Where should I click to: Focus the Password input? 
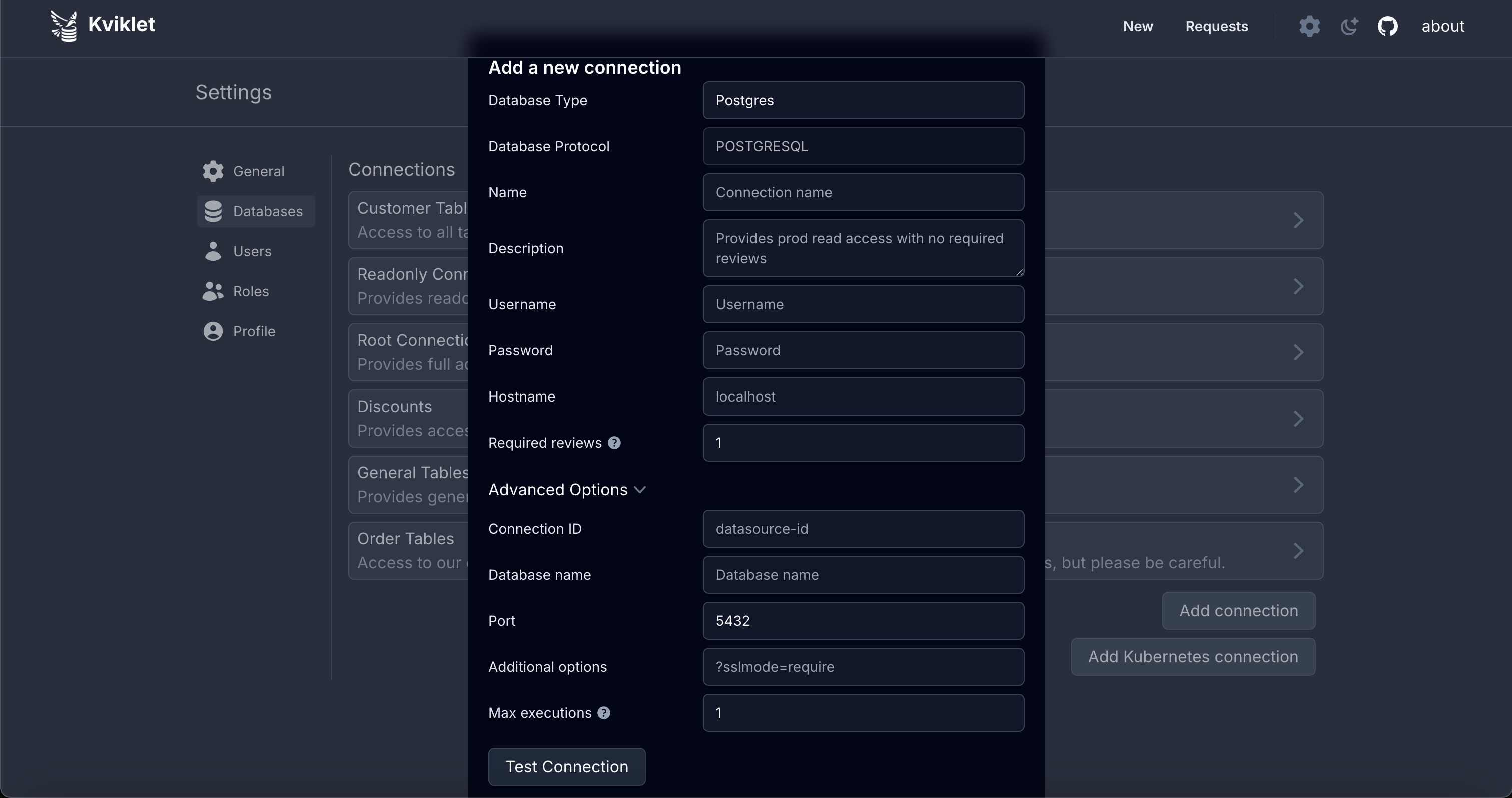(x=864, y=350)
